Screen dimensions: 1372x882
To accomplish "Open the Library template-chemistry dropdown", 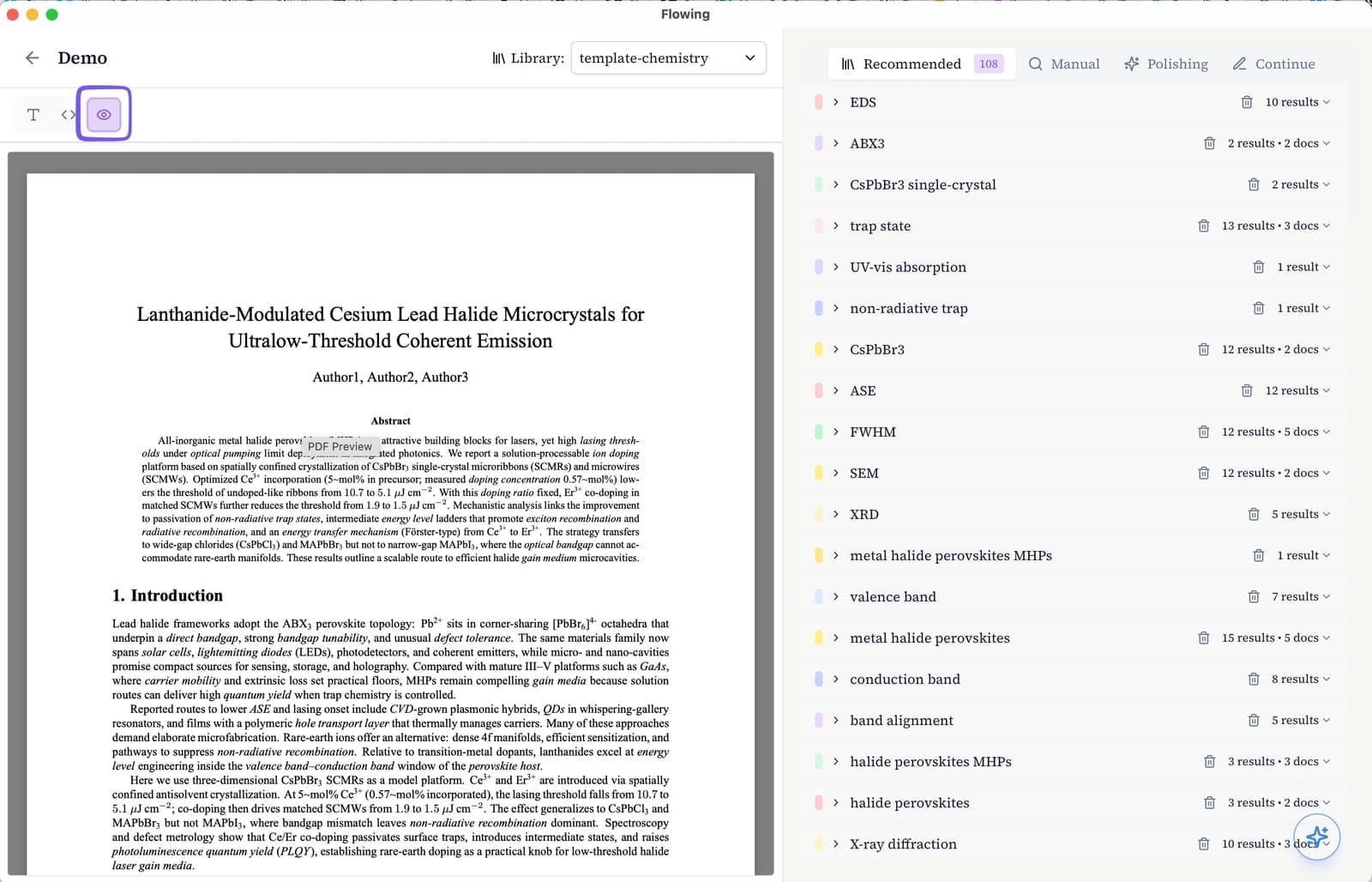I will pos(668,57).
